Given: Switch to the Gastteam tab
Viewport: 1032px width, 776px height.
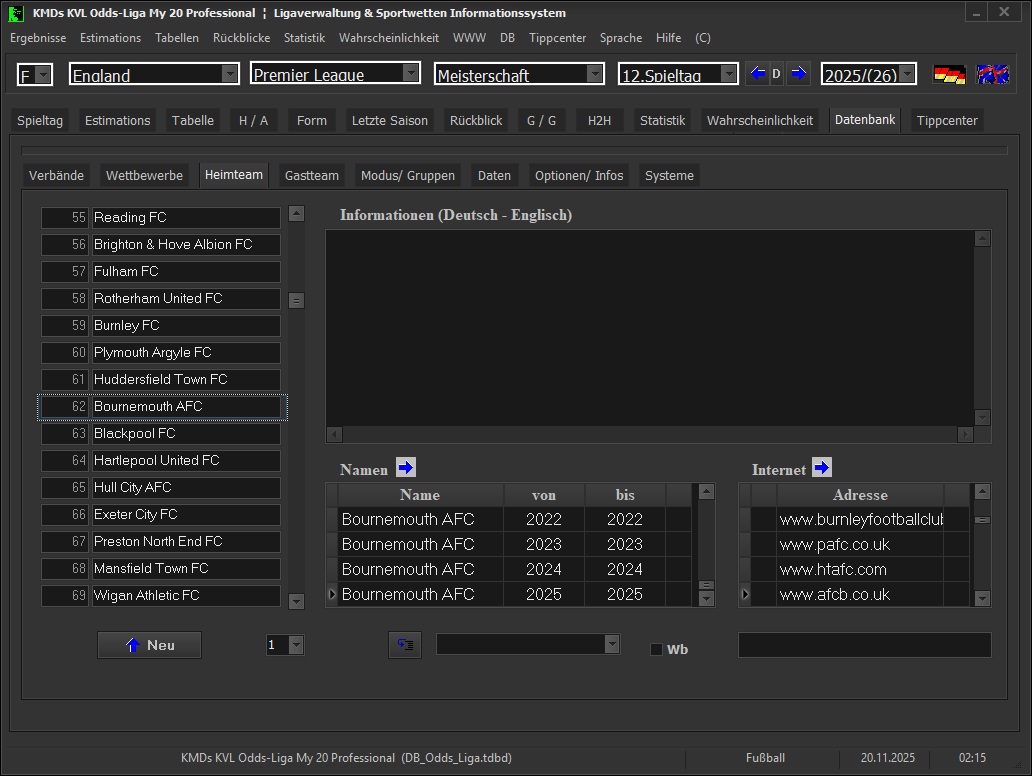Looking at the screenshot, I should [311, 175].
